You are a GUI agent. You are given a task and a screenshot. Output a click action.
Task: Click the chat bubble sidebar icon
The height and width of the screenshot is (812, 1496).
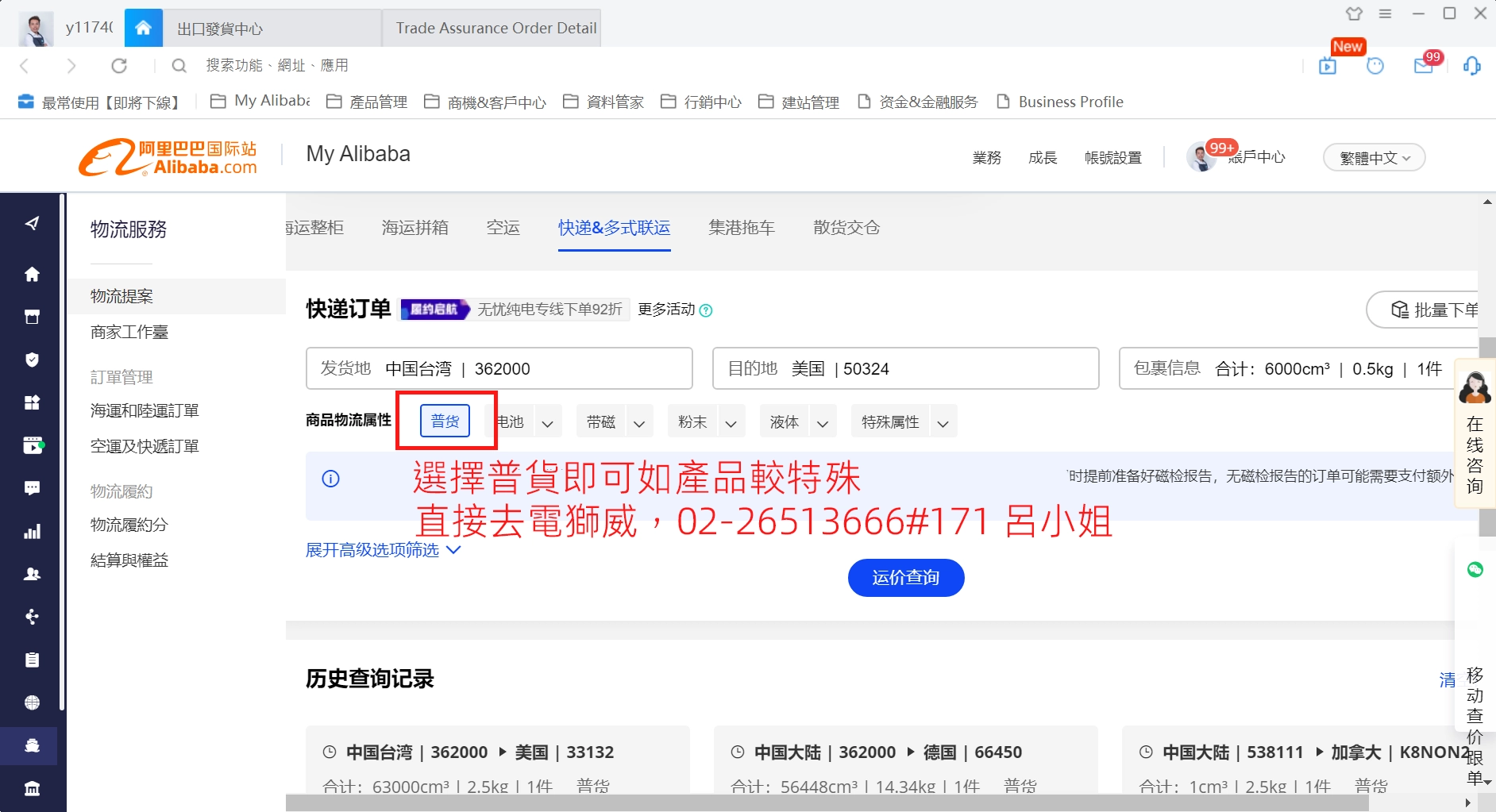click(x=32, y=488)
